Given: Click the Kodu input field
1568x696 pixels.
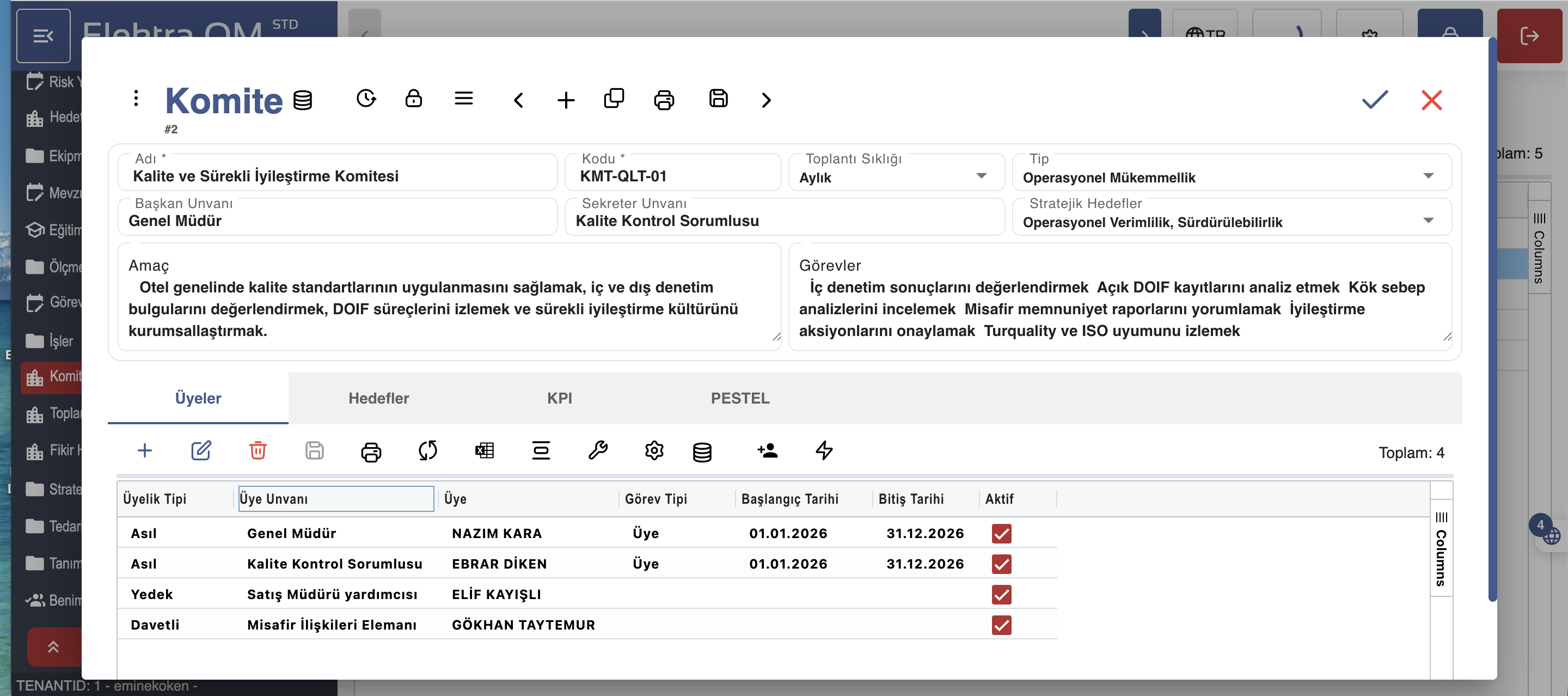Looking at the screenshot, I should (x=672, y=176).
